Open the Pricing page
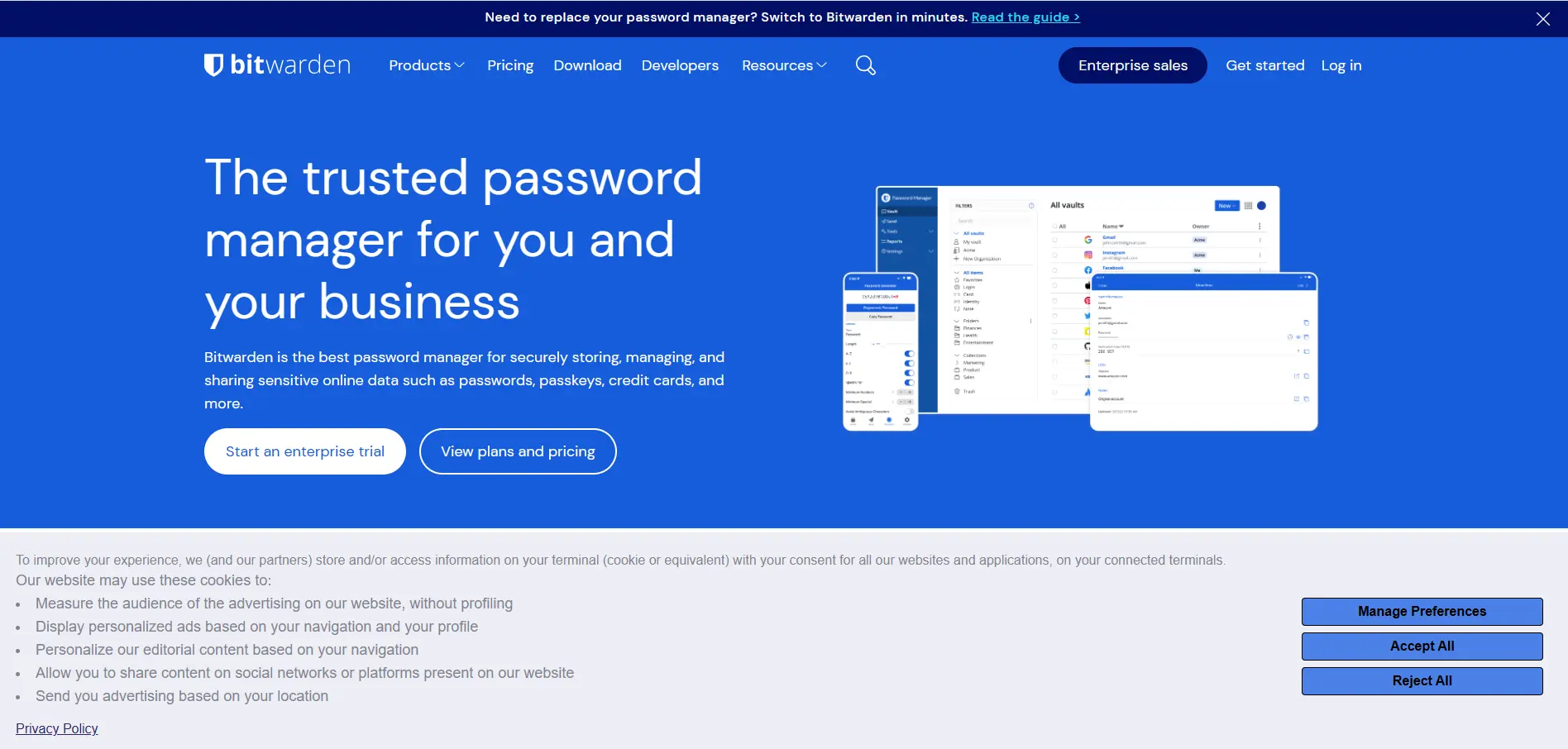1568x749 pixels. [510, 65]
